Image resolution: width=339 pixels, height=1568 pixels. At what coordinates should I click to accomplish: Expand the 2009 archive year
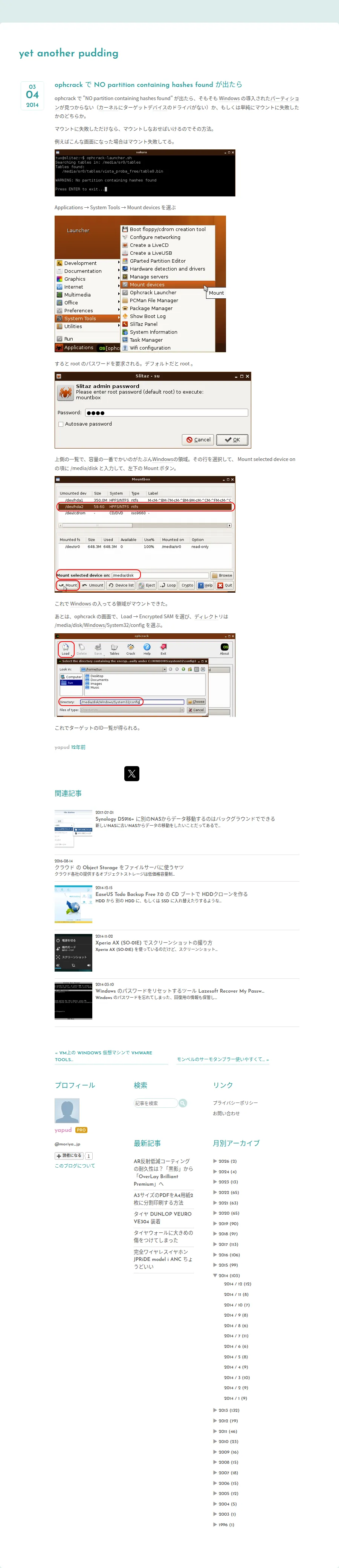click(215, 1452)
